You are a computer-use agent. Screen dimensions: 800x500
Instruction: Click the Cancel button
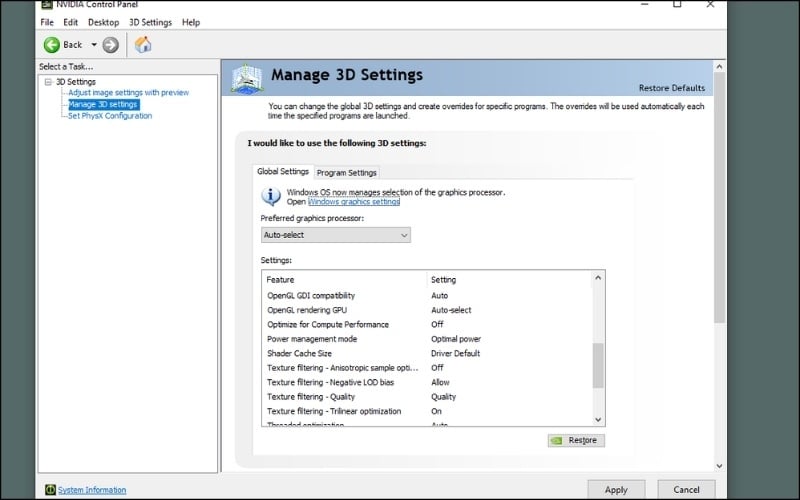[x=686, y=490]
